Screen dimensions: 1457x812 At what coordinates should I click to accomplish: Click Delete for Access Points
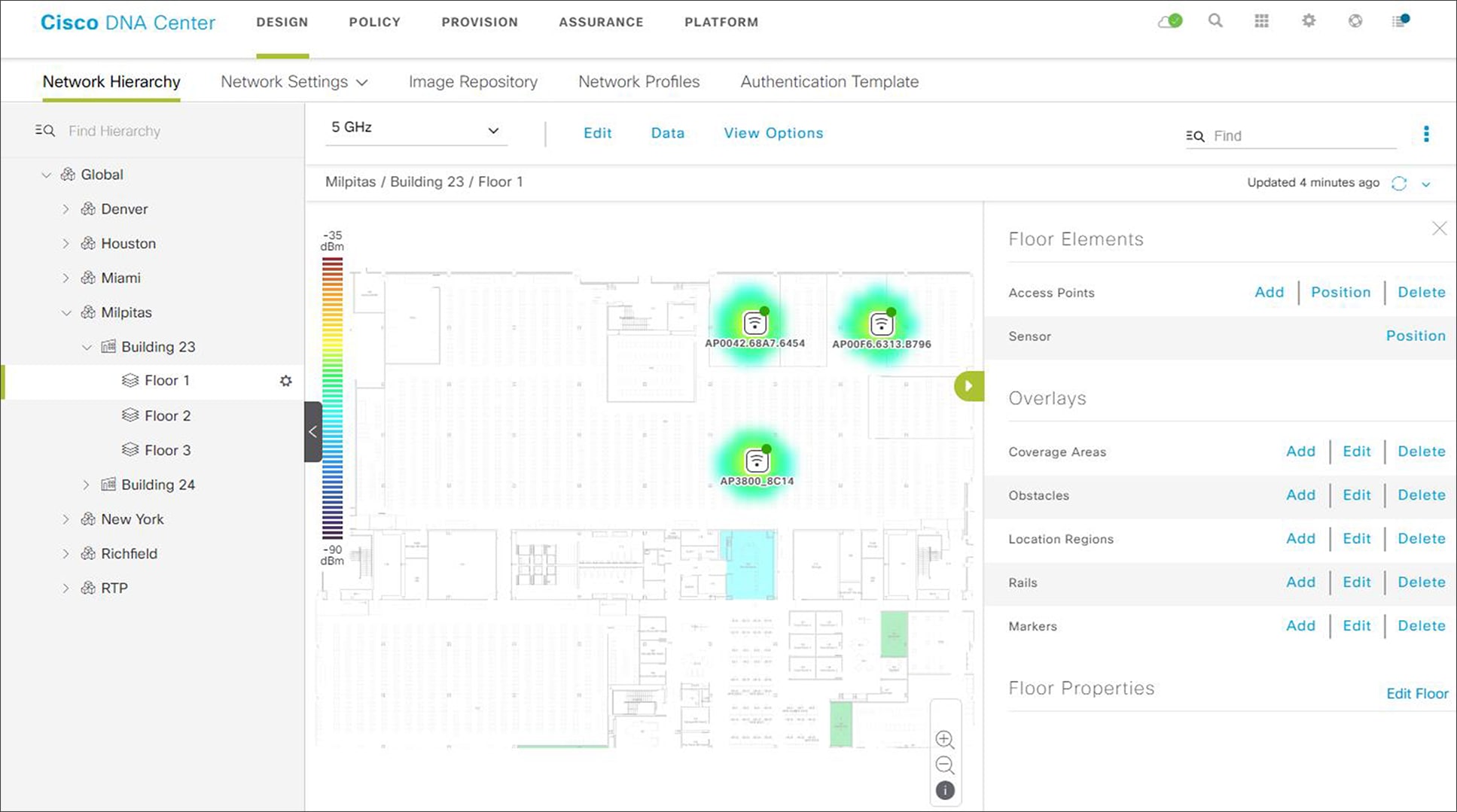coord(1422,292)
